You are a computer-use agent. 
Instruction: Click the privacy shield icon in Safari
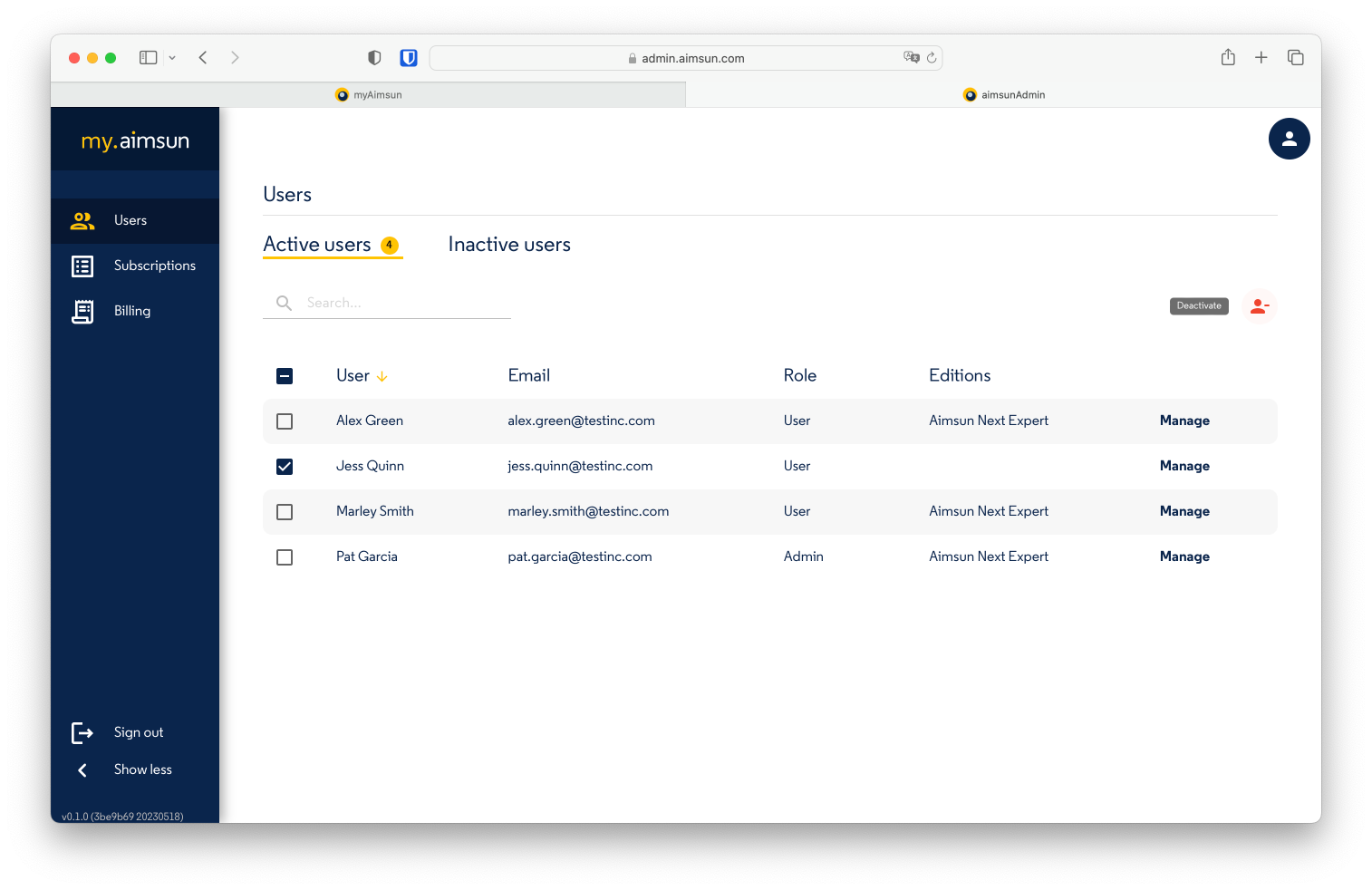[374, 58]
